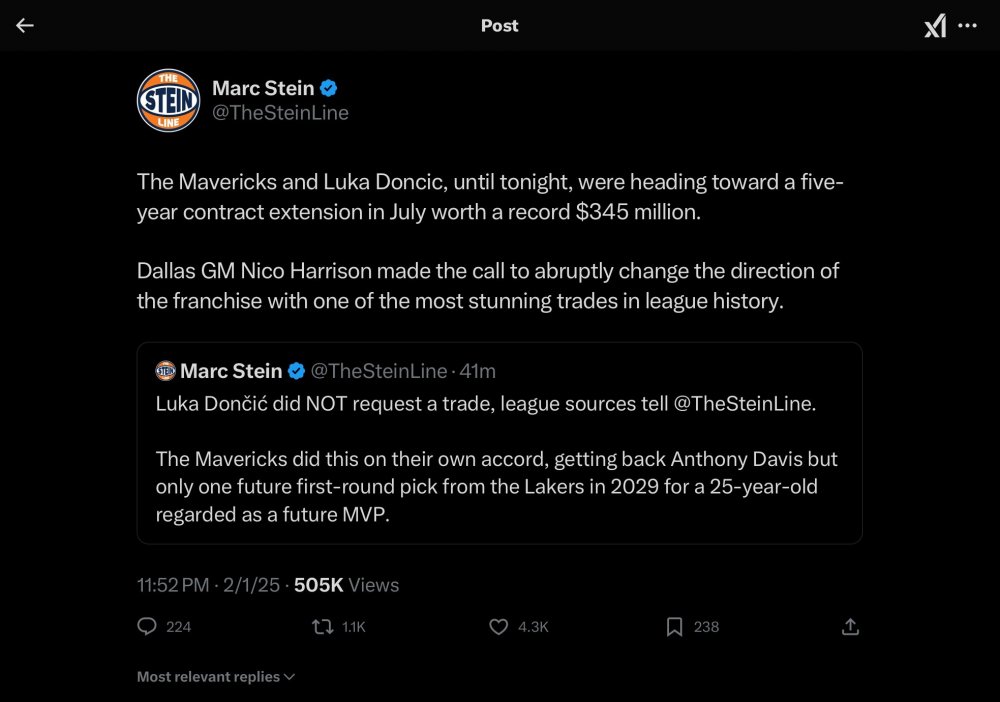Viewport: 1000px width, 702px height.
Task: Click the small avatar in quoted post
Action: pyautogui.click(x=166, y=371)
